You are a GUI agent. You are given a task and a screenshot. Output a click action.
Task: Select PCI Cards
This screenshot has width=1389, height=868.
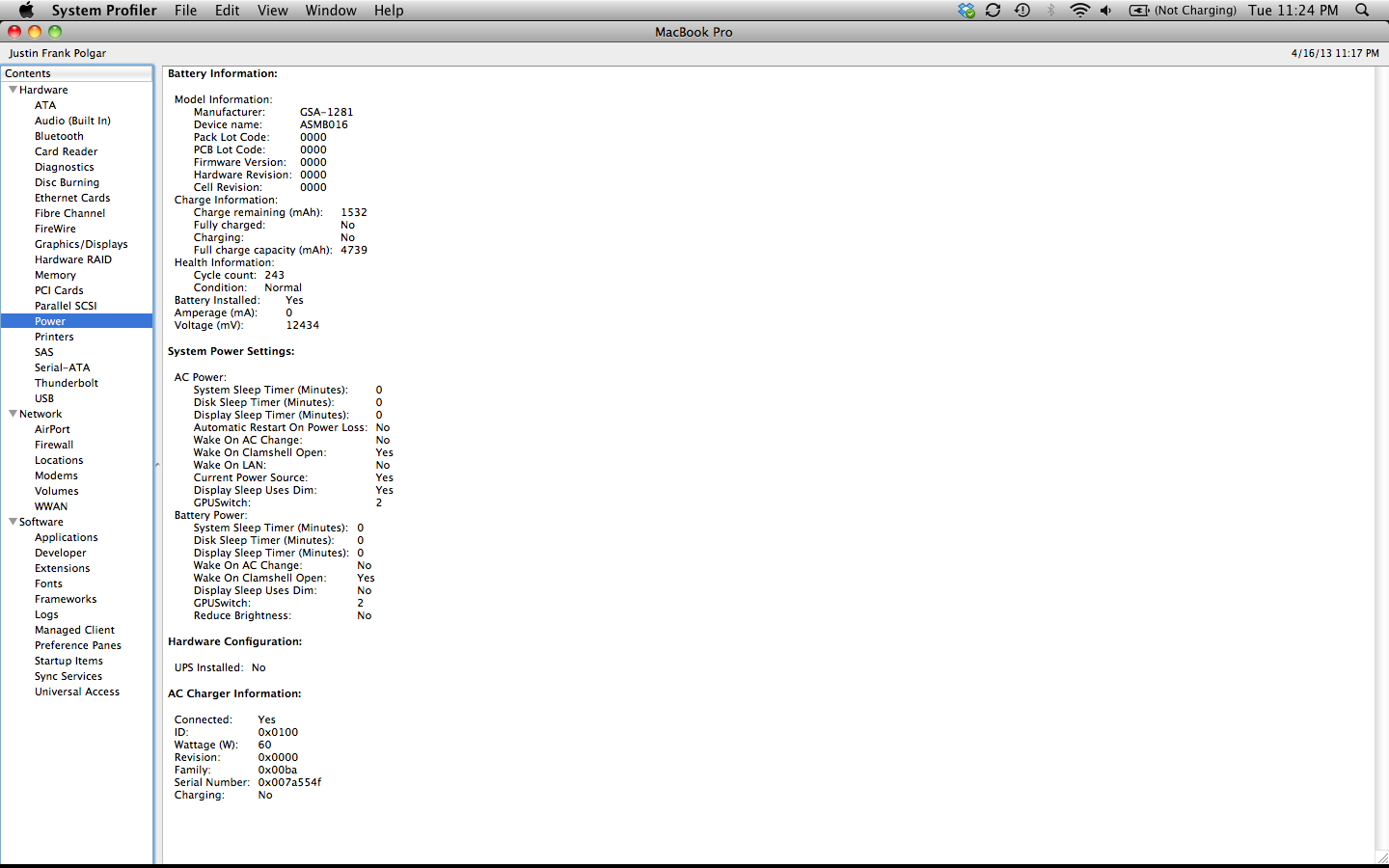59,290
